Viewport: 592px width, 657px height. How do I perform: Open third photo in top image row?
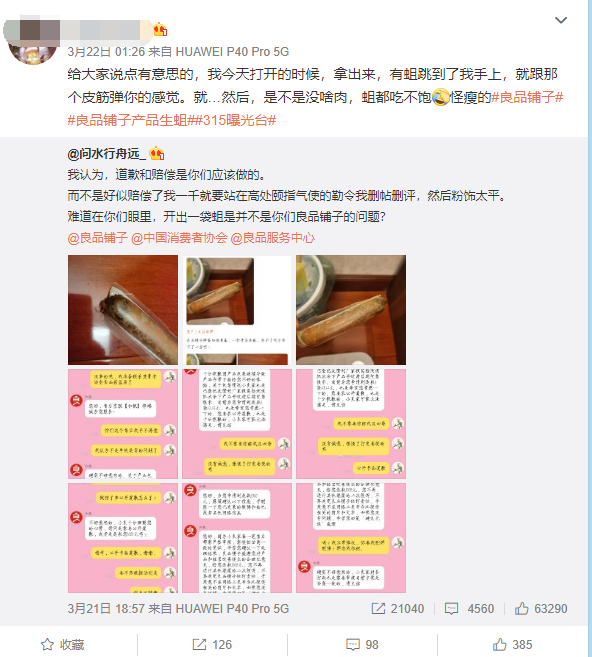tap(351, 310)
